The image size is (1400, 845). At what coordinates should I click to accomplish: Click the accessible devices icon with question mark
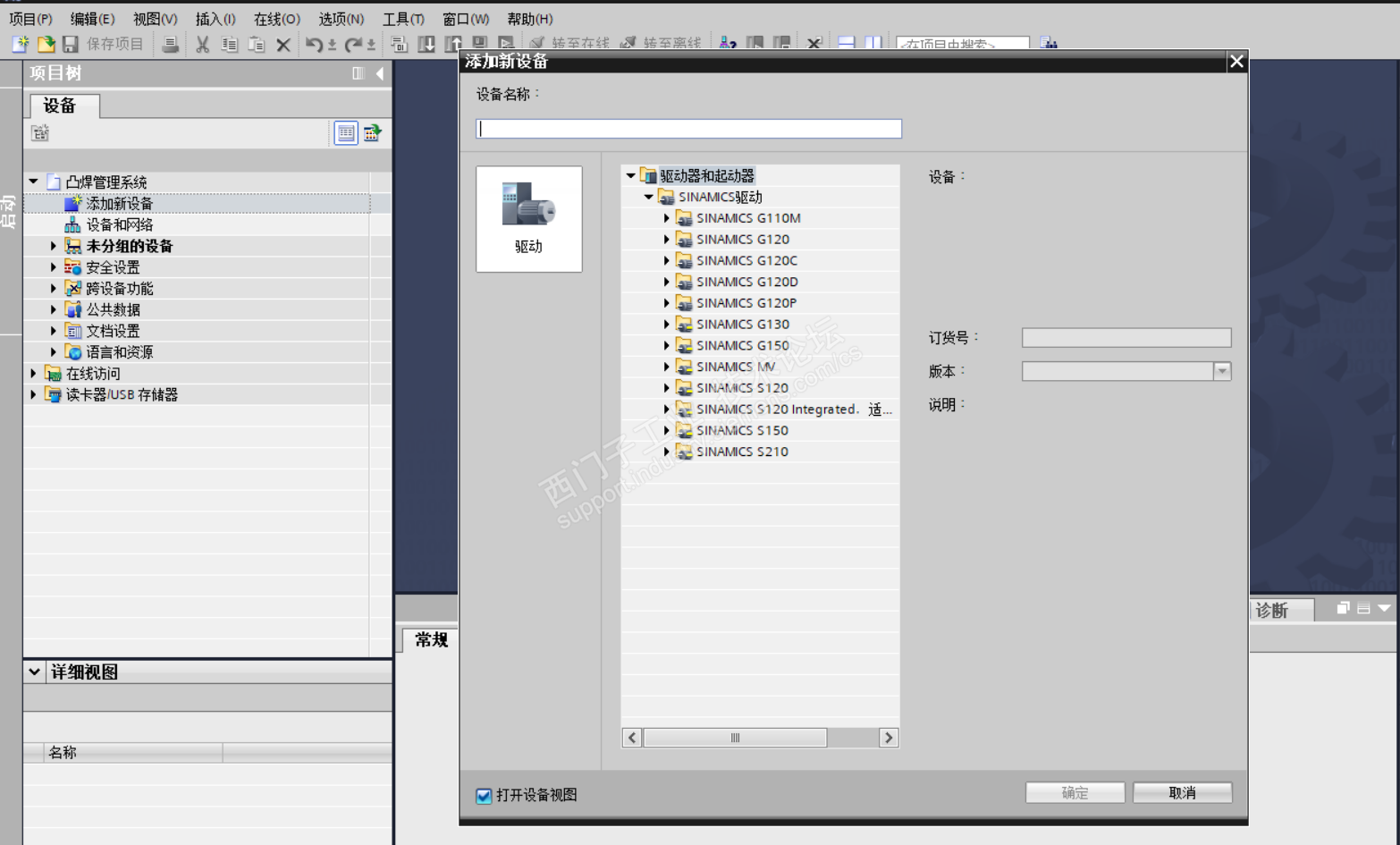pos(729,44)
